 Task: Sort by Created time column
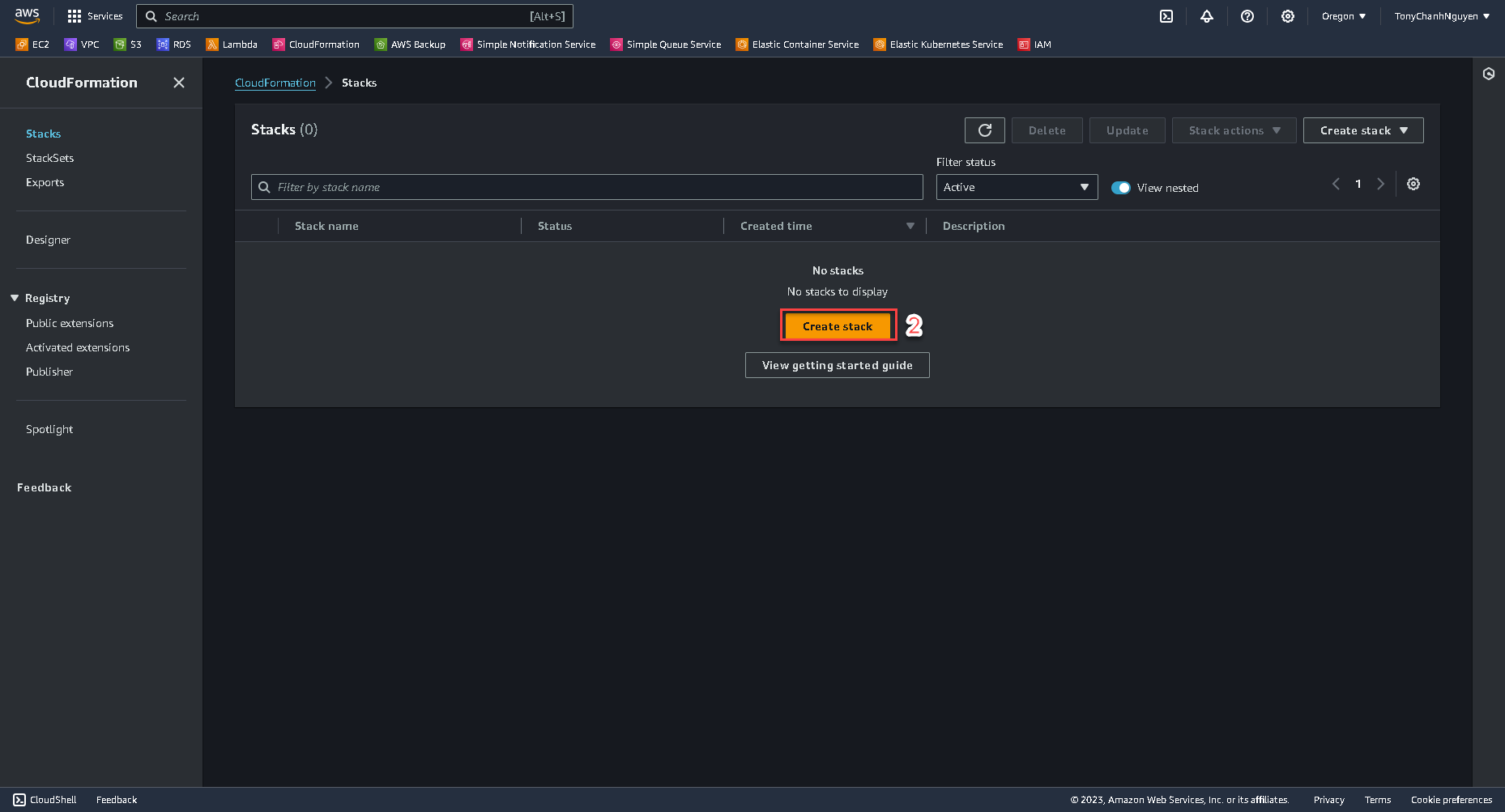coord(910,226)
